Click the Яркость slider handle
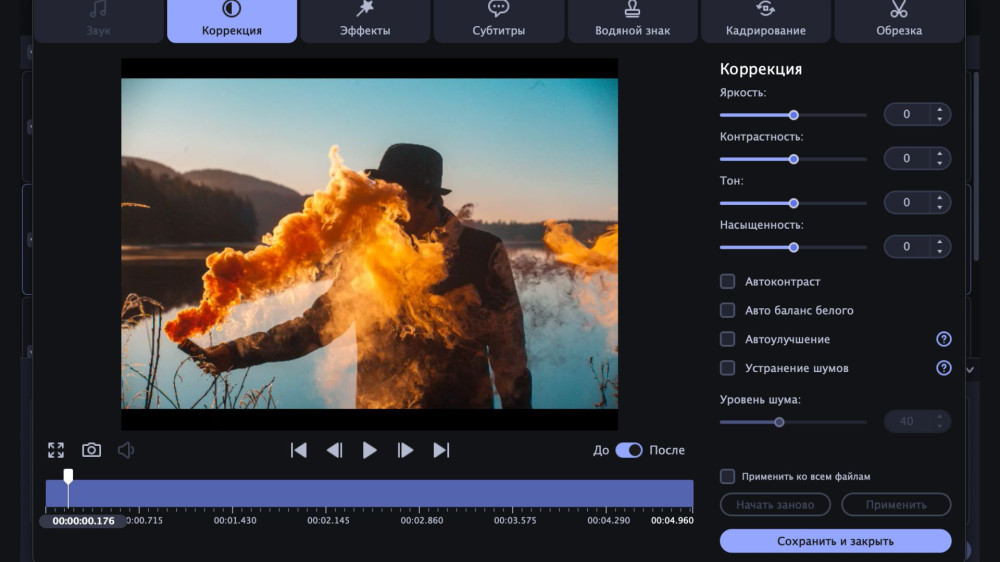The height and width of the screenshot is (562, 1000). (793, 115)
